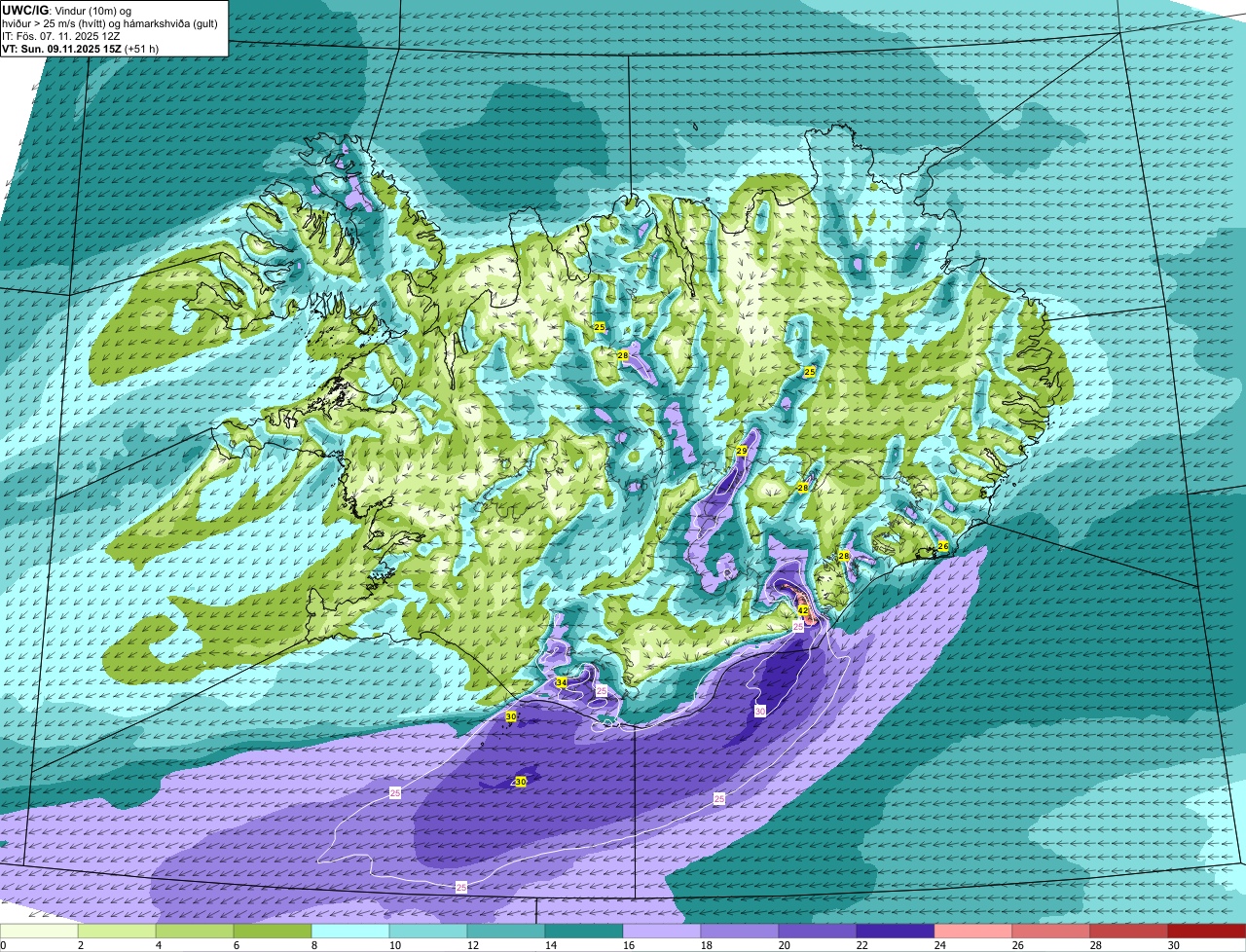Click the white 30 gust contour label

pos(760,712)
